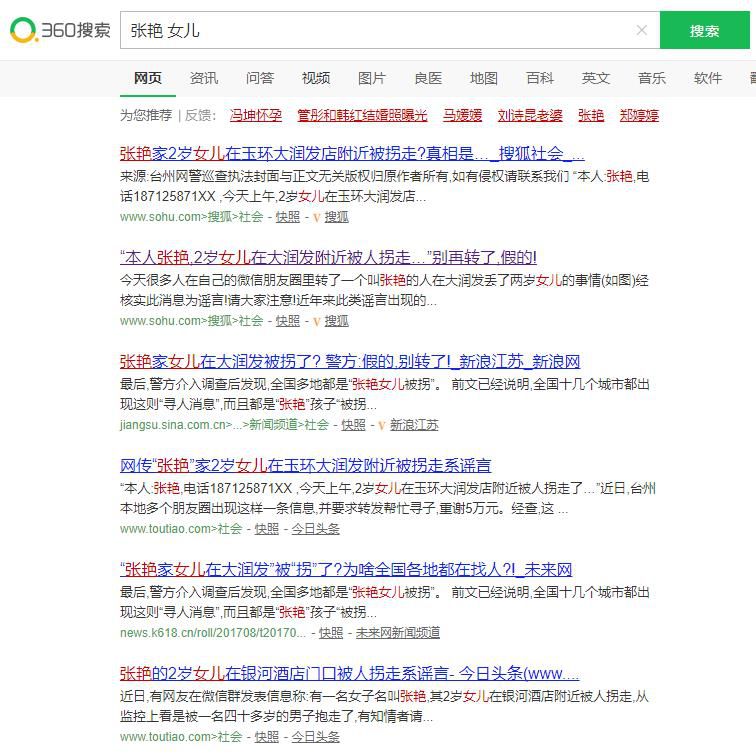The width and height of the screenshot is (756, 755).
Task: Switch to the 音乐 tab
Action: 651,78
